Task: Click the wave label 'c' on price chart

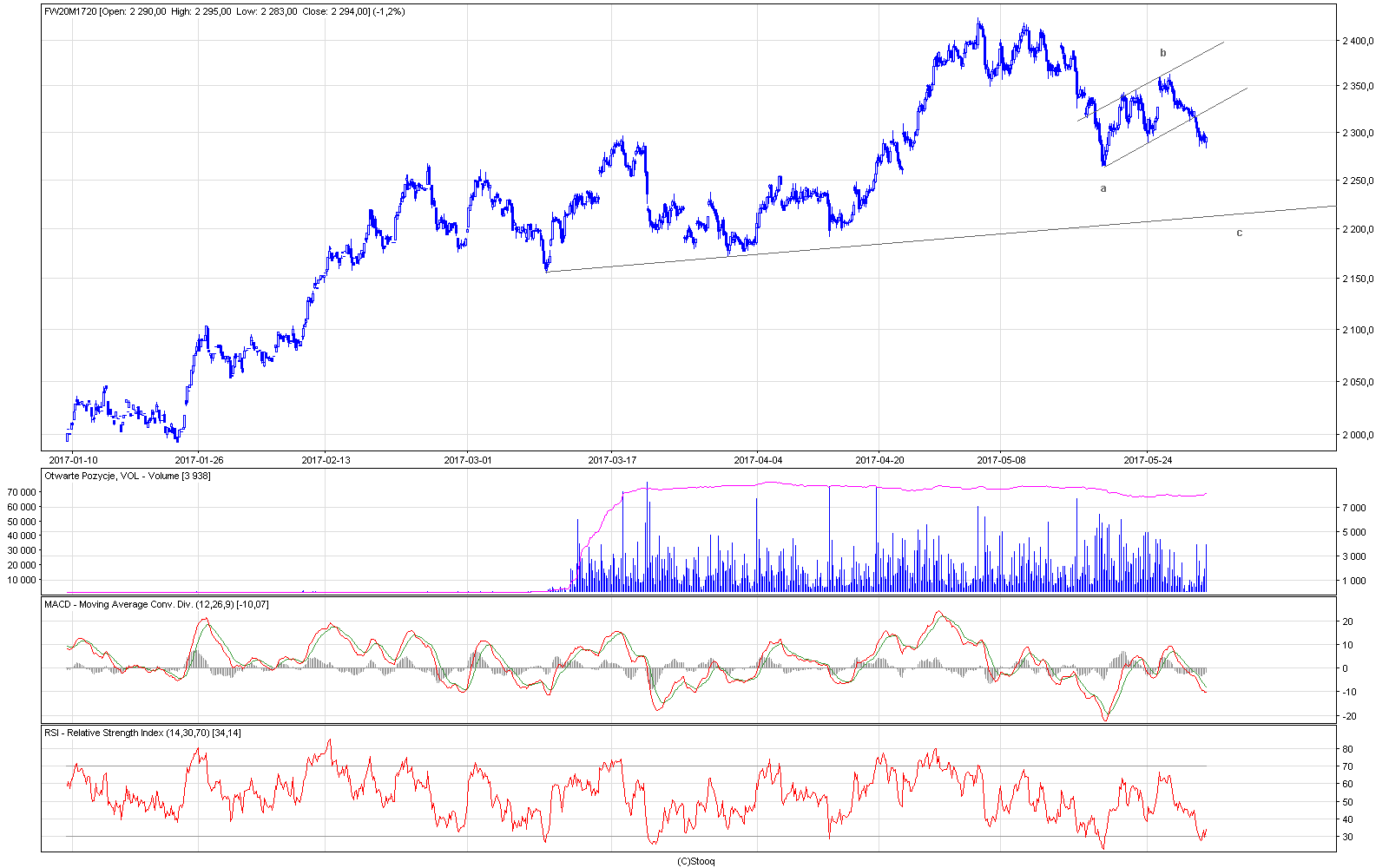Action: [1239, 233]
